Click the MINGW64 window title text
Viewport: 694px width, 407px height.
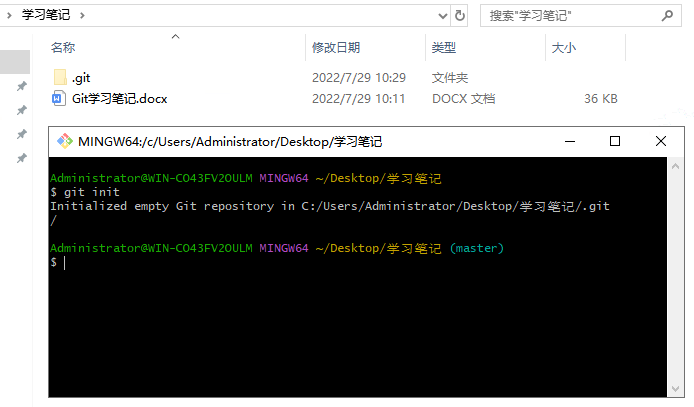click(x=230, y=142)
